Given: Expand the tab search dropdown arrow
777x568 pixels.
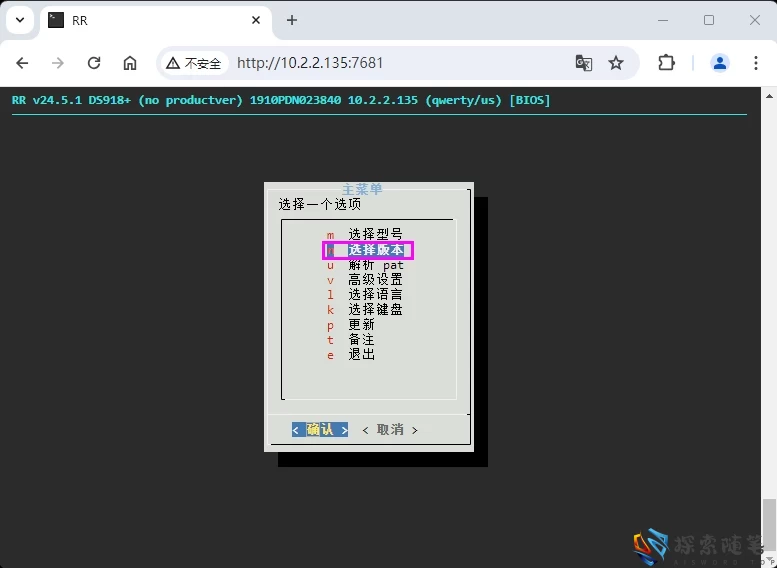Looking at the screenshot, I should (x=20, y=20).
